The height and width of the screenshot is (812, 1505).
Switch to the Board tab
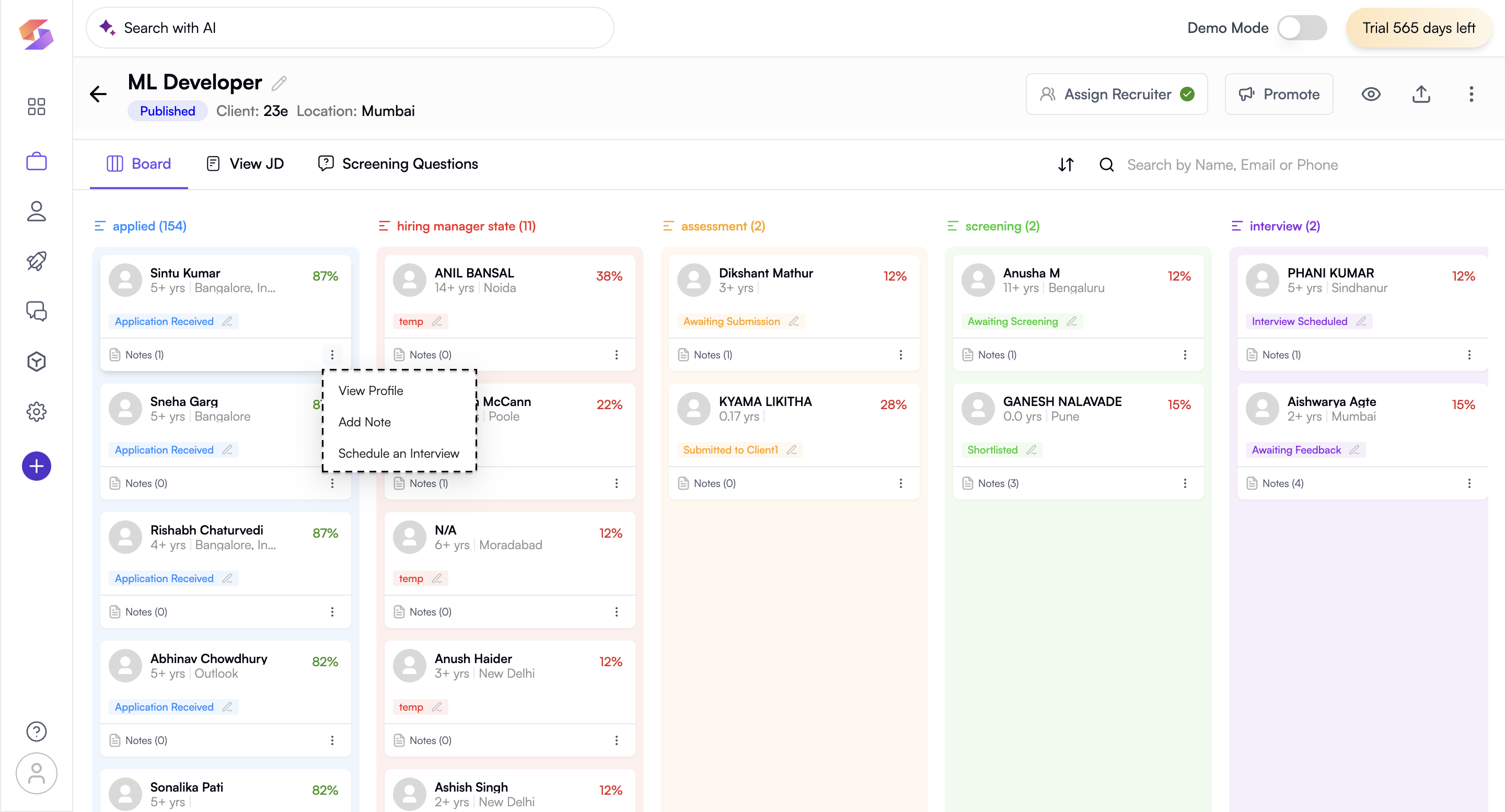point(138,164)
